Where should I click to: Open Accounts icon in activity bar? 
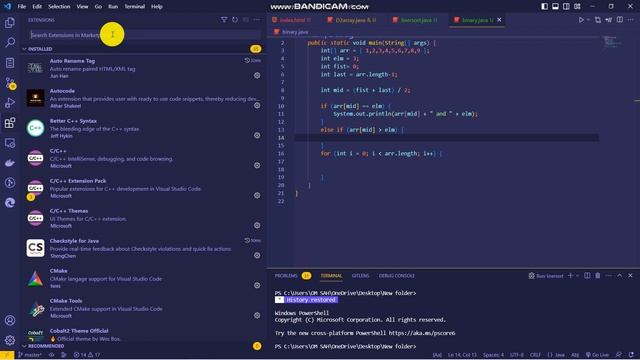tap(10, 320)
